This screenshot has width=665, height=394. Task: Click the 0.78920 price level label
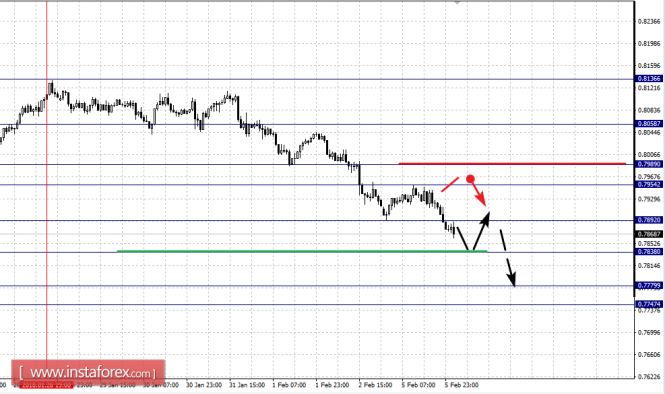(649, 220)
